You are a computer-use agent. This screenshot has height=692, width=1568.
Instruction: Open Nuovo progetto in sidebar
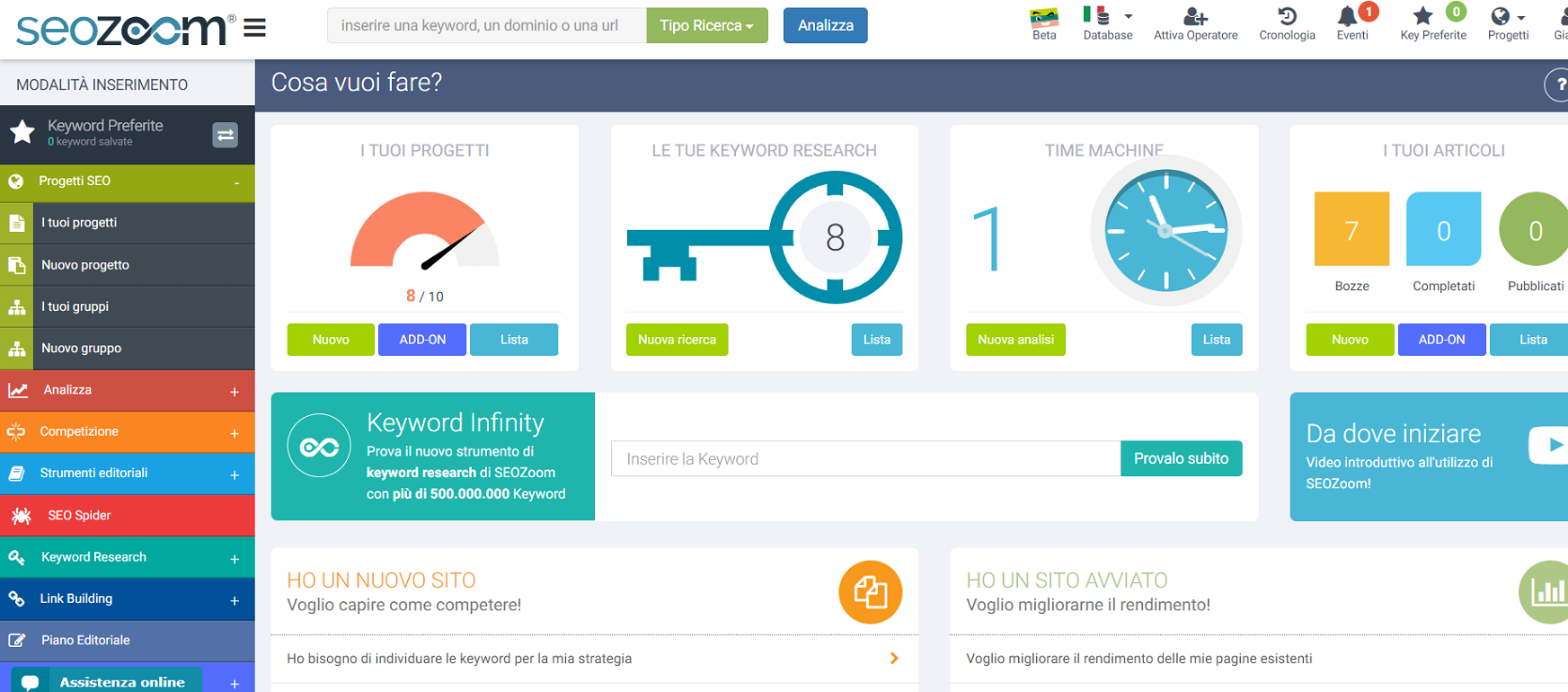click(x=128, y=265)
